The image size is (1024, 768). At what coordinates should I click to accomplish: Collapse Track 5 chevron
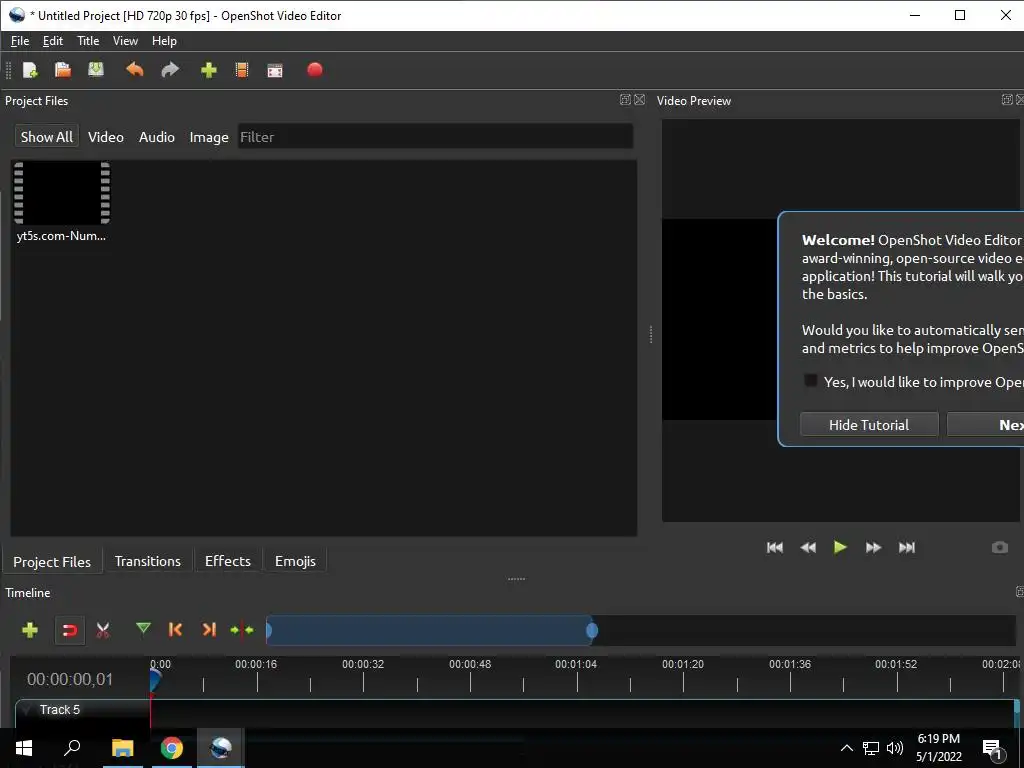(25, 709)
